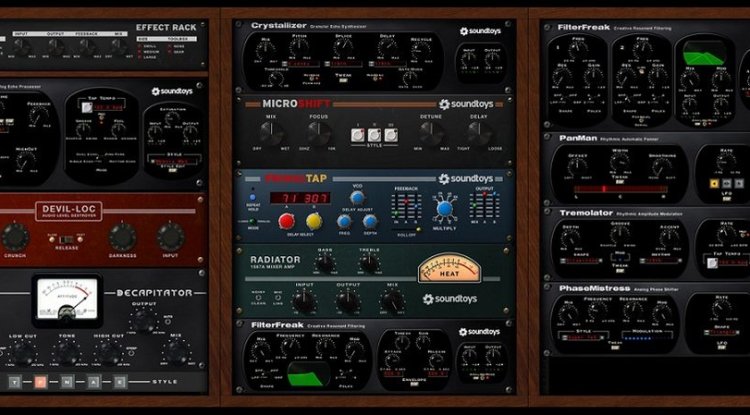
Task: Click the Decapitator Low Cut knob
Action: 23,354
